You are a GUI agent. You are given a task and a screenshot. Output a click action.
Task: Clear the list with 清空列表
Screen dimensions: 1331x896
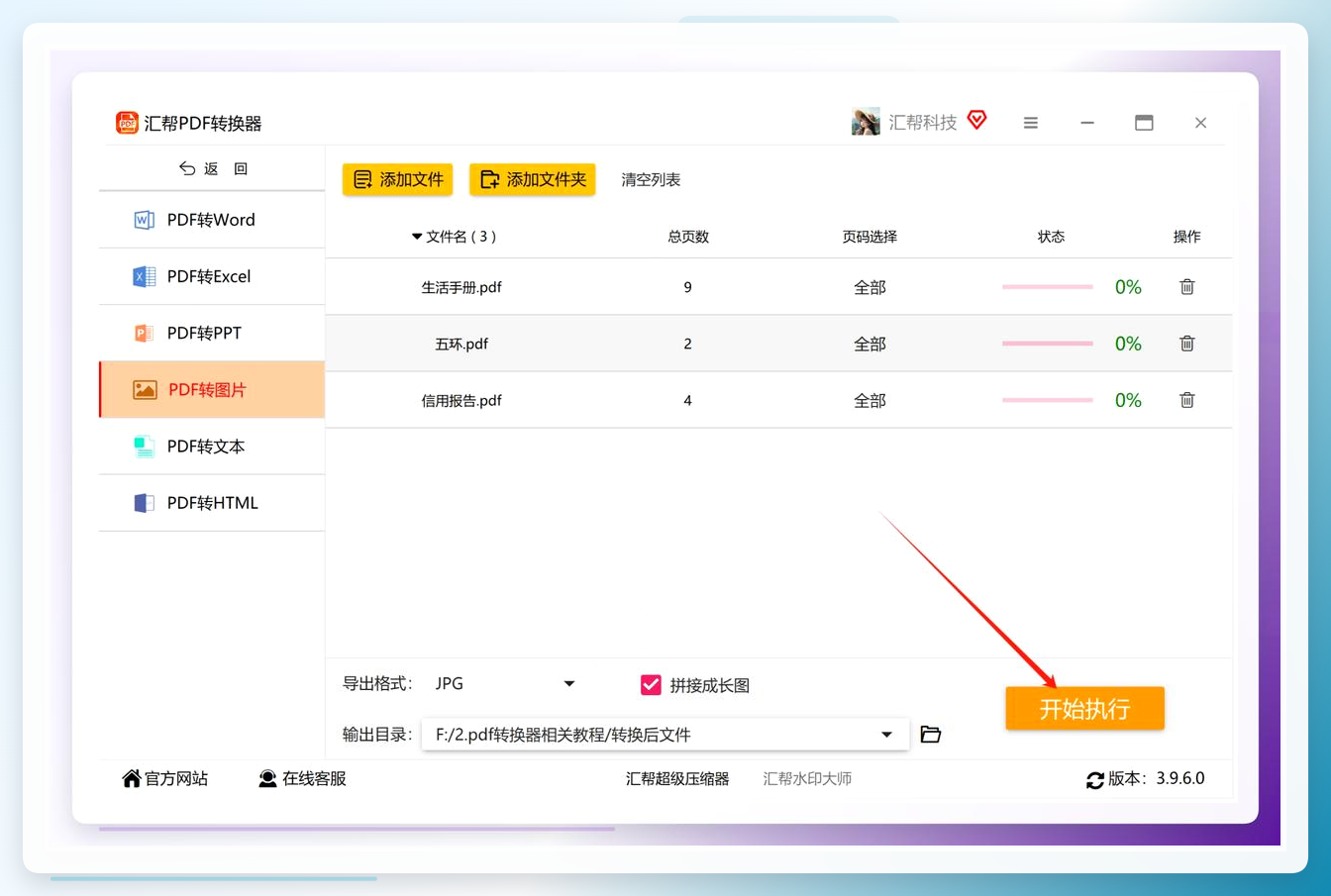(x=651, y=179)
